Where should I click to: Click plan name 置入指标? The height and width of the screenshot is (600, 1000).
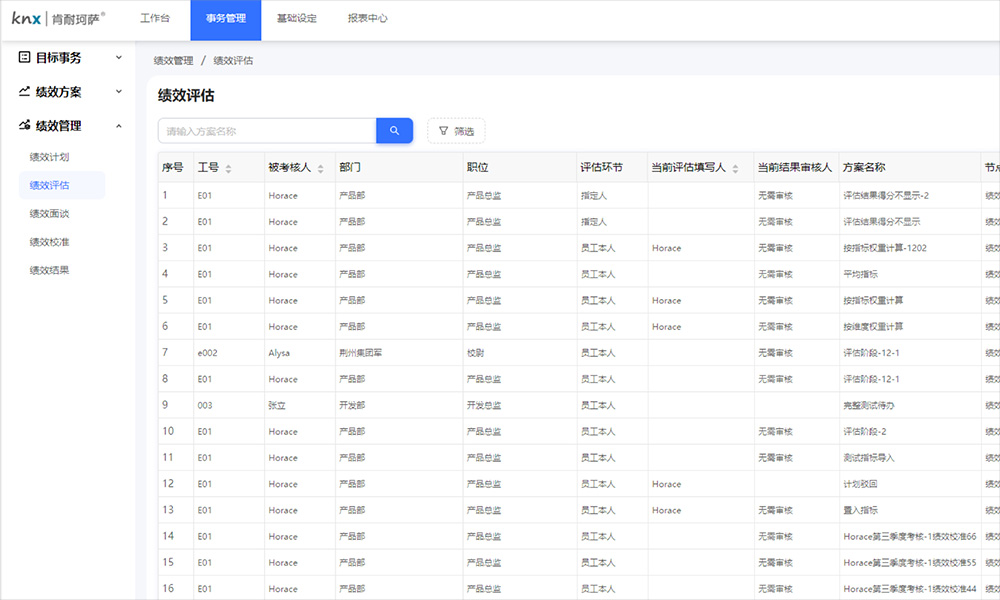pyautogui.click(x=860, y=510)
